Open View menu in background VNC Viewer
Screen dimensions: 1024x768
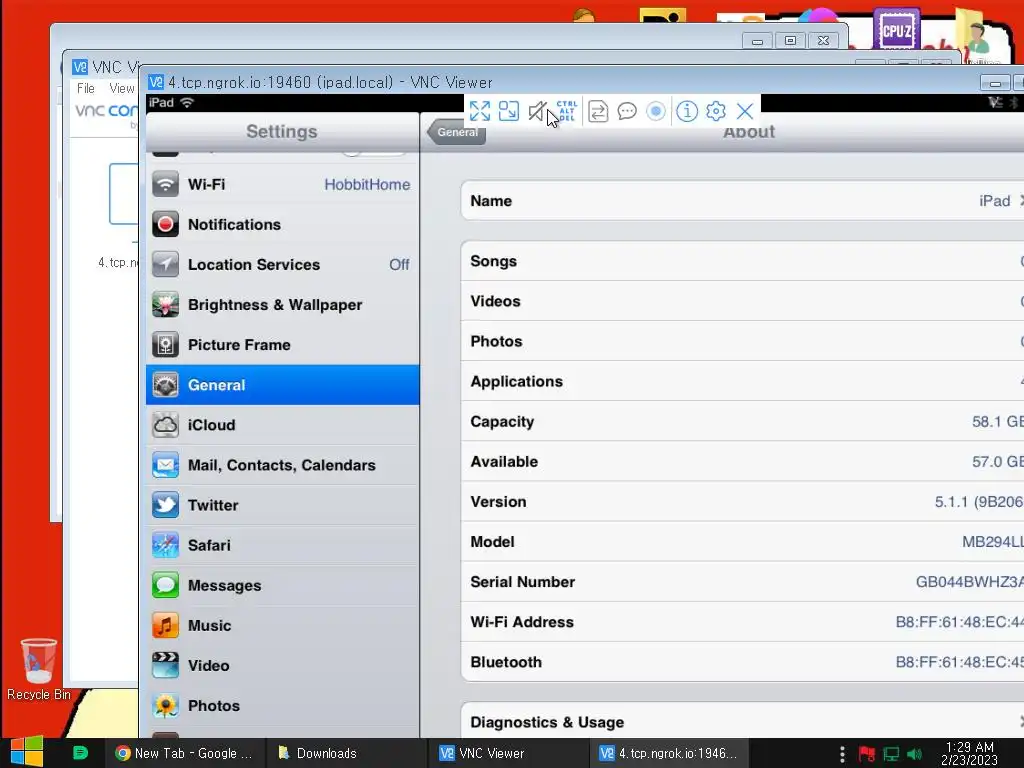[x=121, y=88]
